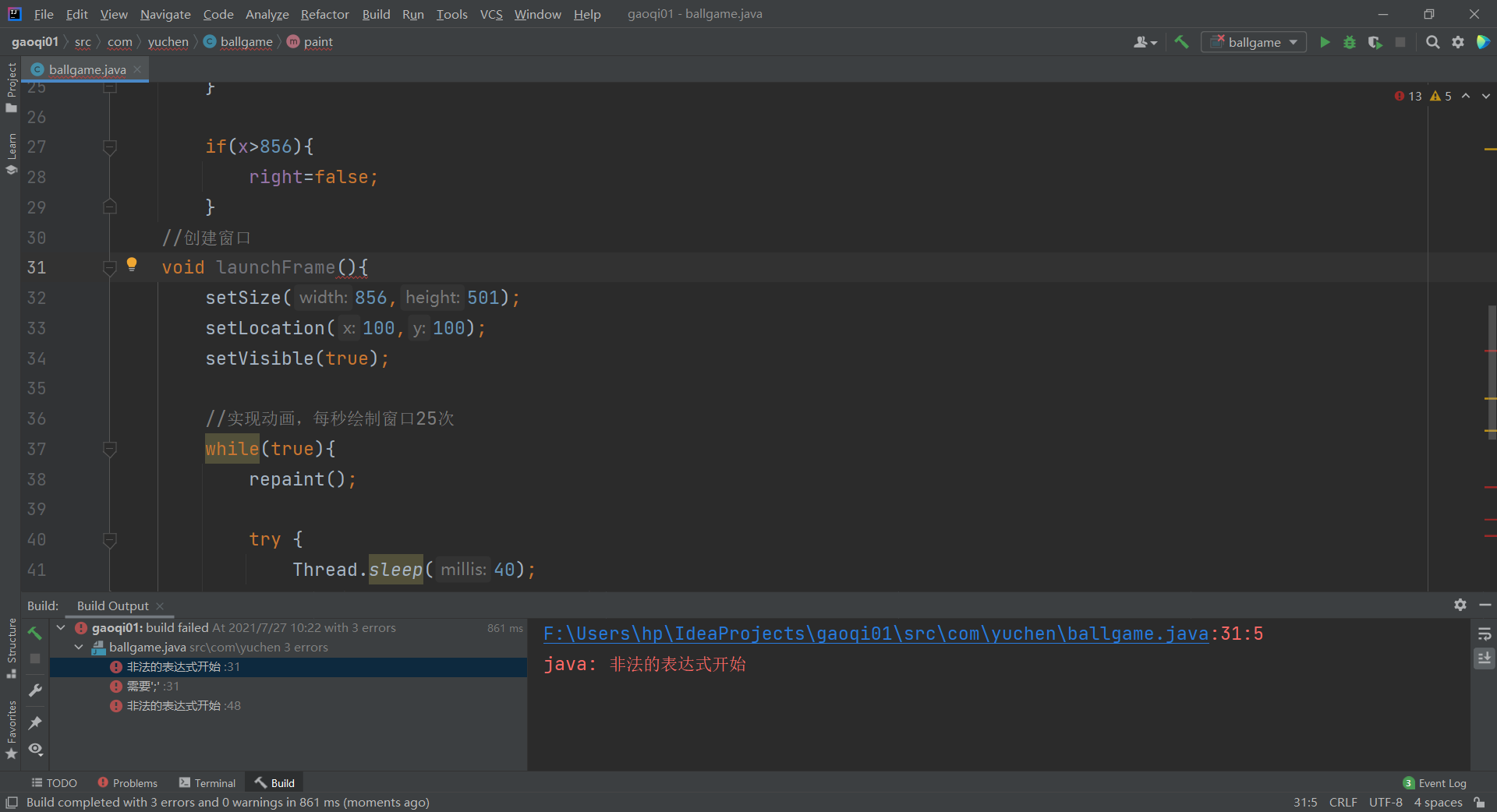Go to next highlighted error arrow
This screenshot has height=812, width=1497.
[x=1486, y=96]
